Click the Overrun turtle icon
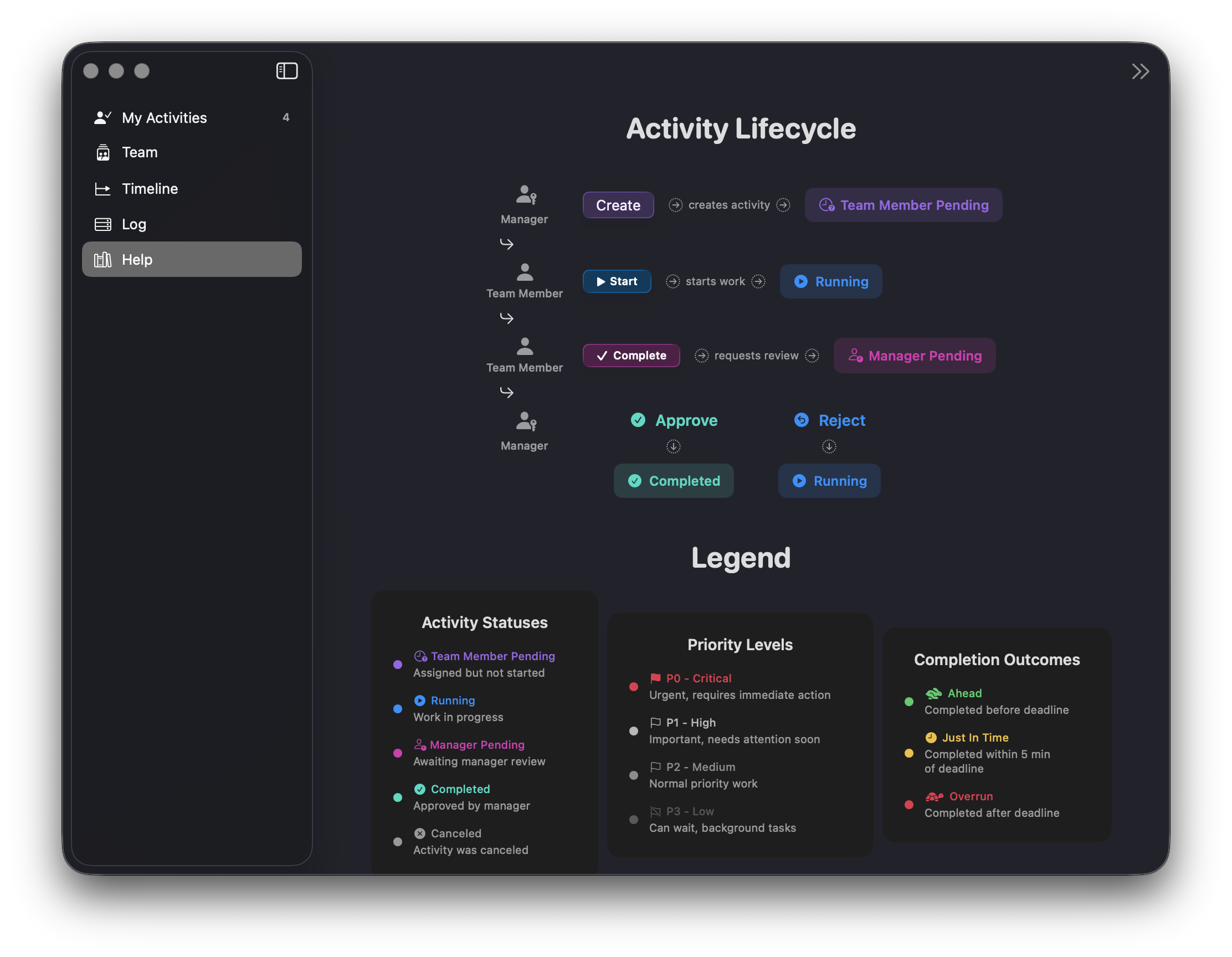 934,796
